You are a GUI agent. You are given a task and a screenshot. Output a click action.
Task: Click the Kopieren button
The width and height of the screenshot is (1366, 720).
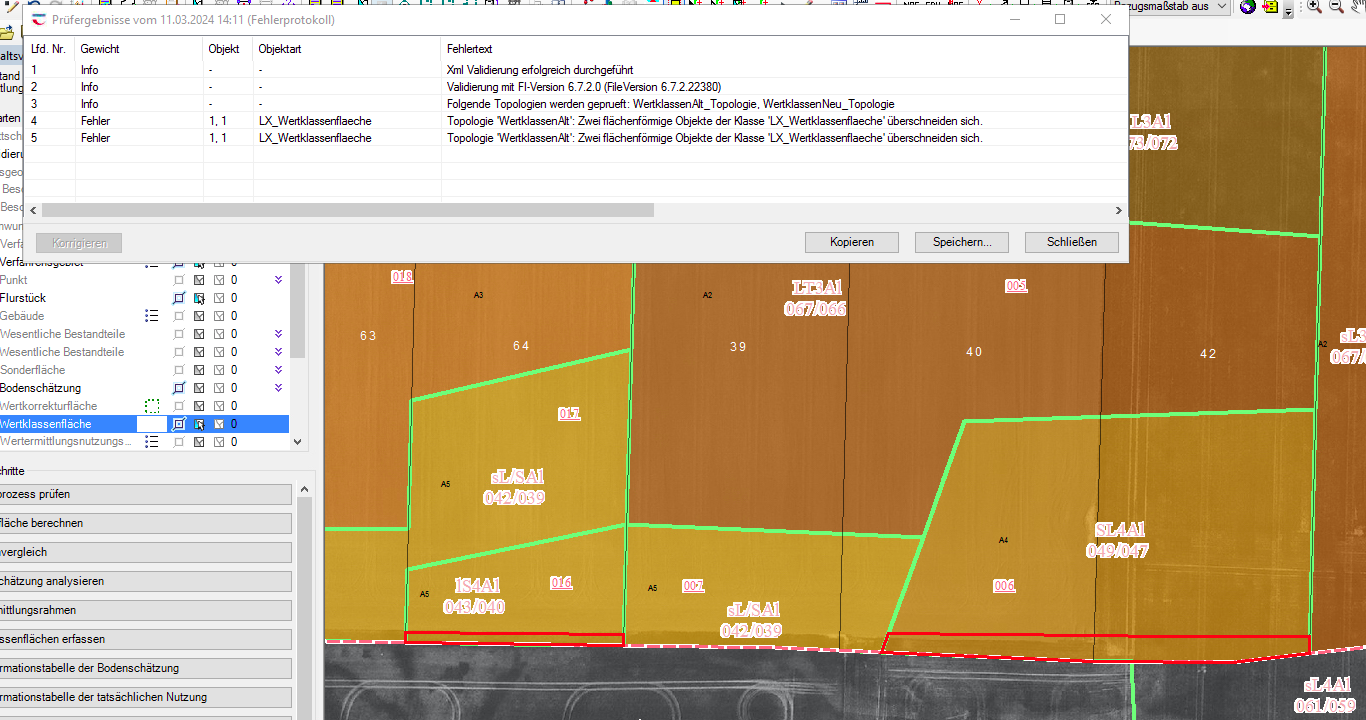851,242
